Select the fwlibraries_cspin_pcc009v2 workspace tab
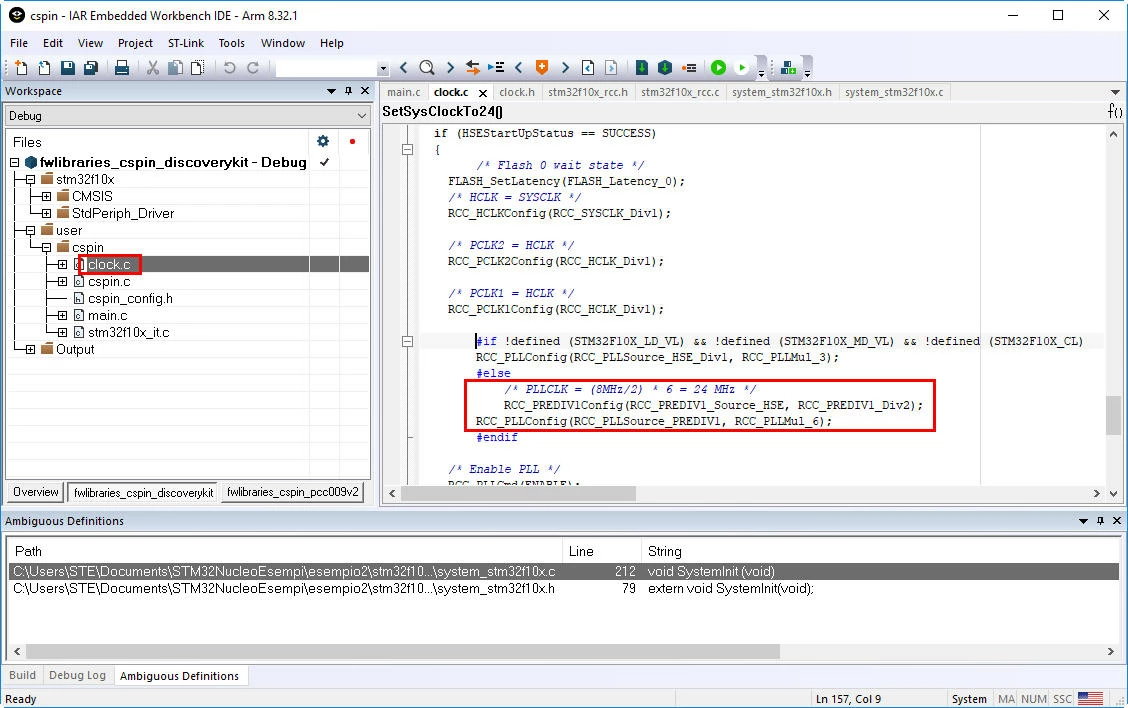Image resolution: width=1128 pixels, height=708 pixels. click(293, 492)
